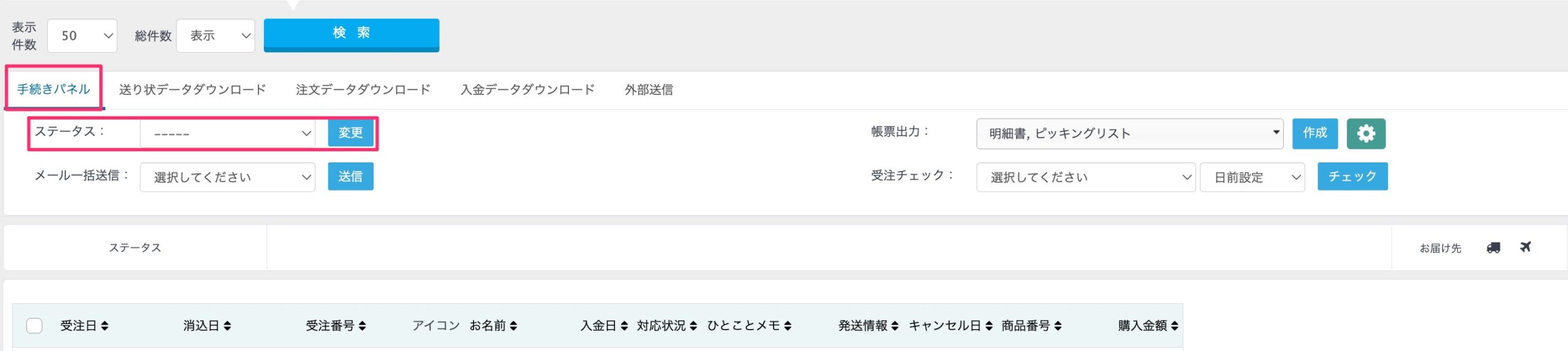Open メール一括送信 selection dropdown
The width and height of the screenshot is (1568, 351).
coord(227,177)
